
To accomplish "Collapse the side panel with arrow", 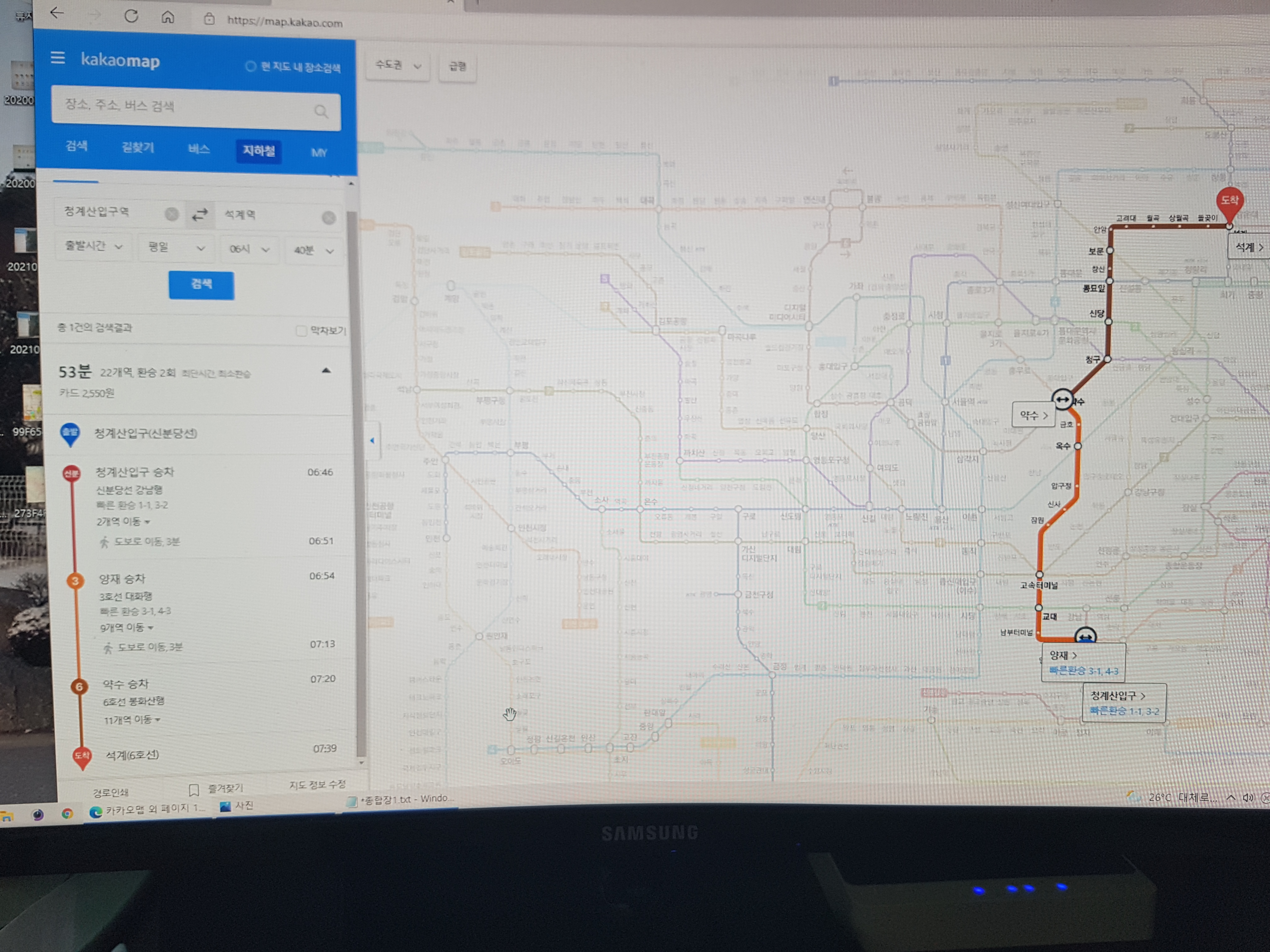I will (372, 441).
